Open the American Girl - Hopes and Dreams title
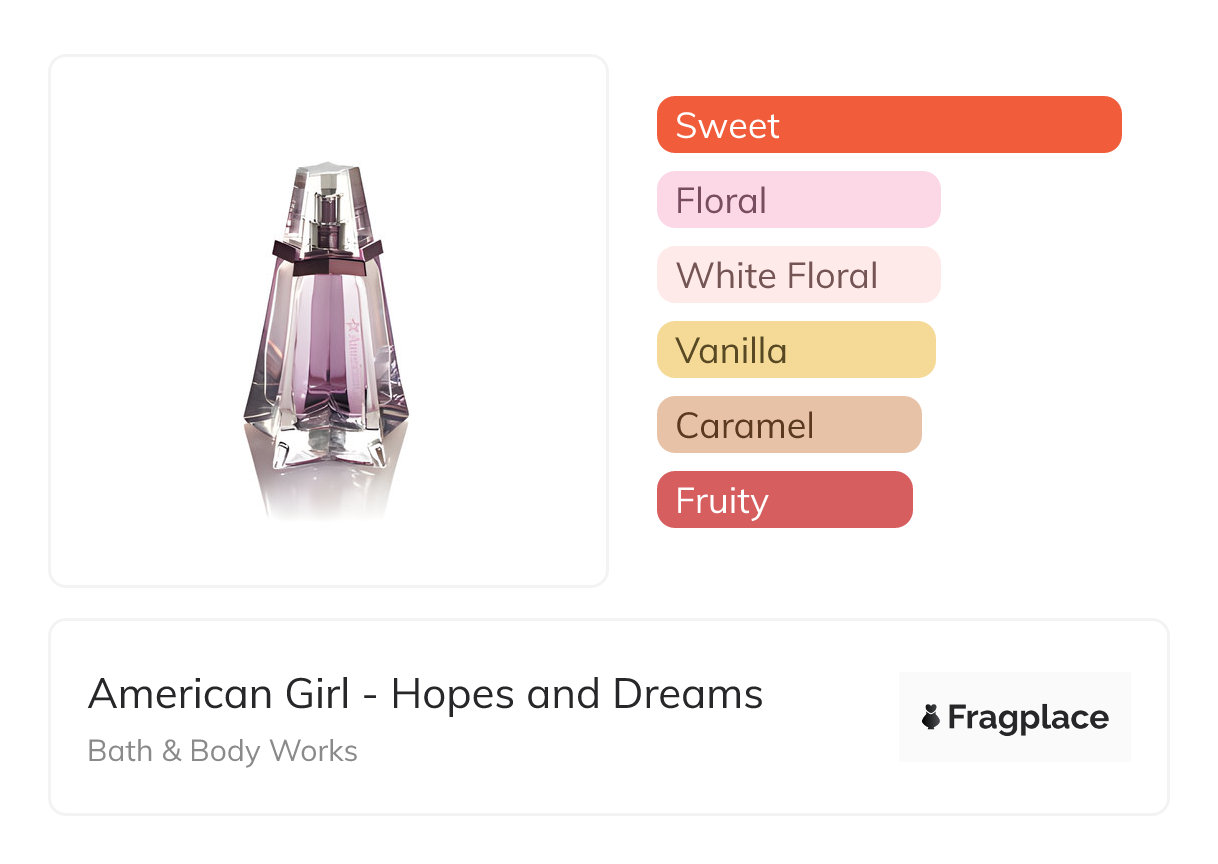The width and height of the screenshot is (1218, 864). (x=425, y=694)
